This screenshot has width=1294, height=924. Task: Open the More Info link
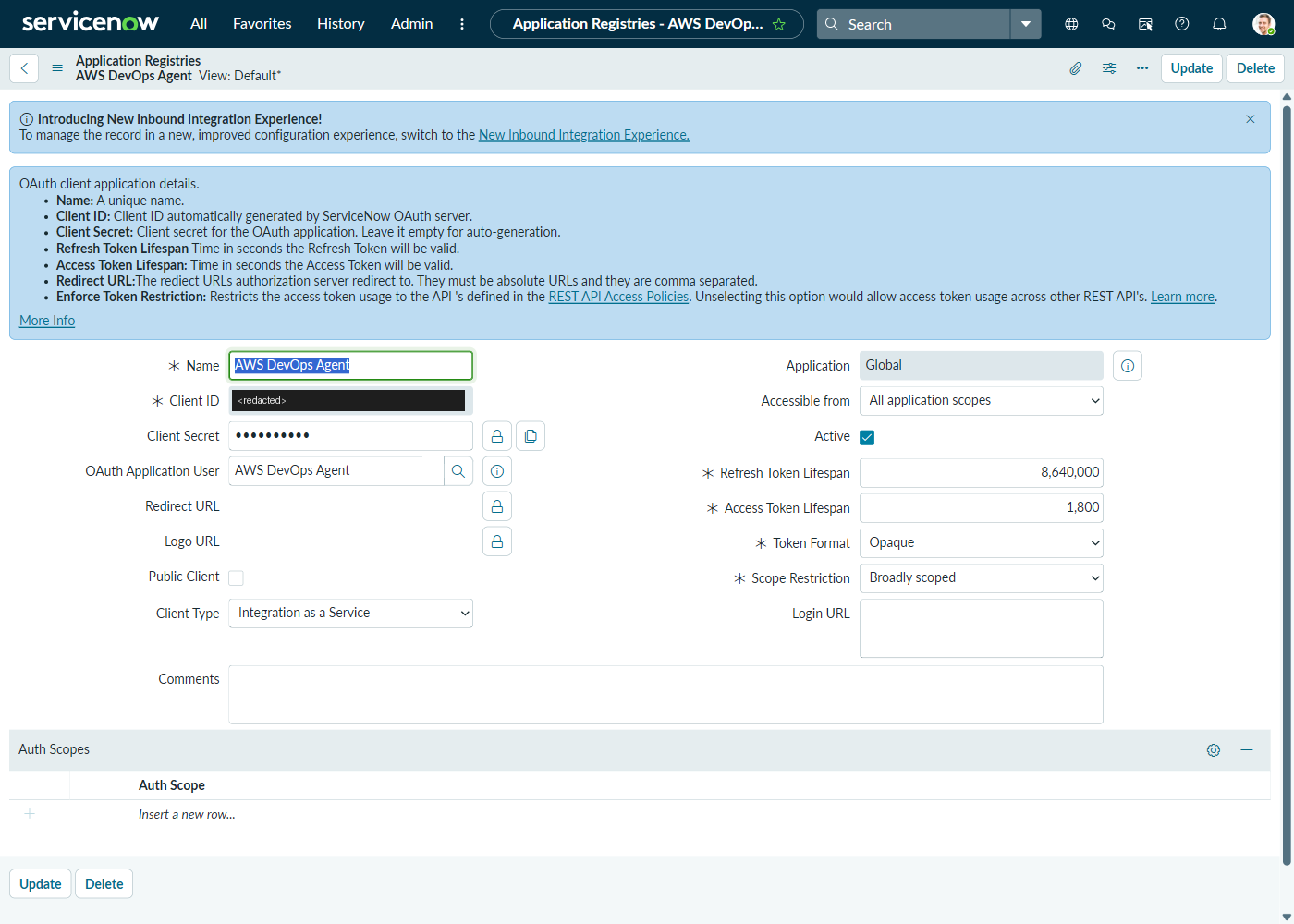[x=47, y=321]
